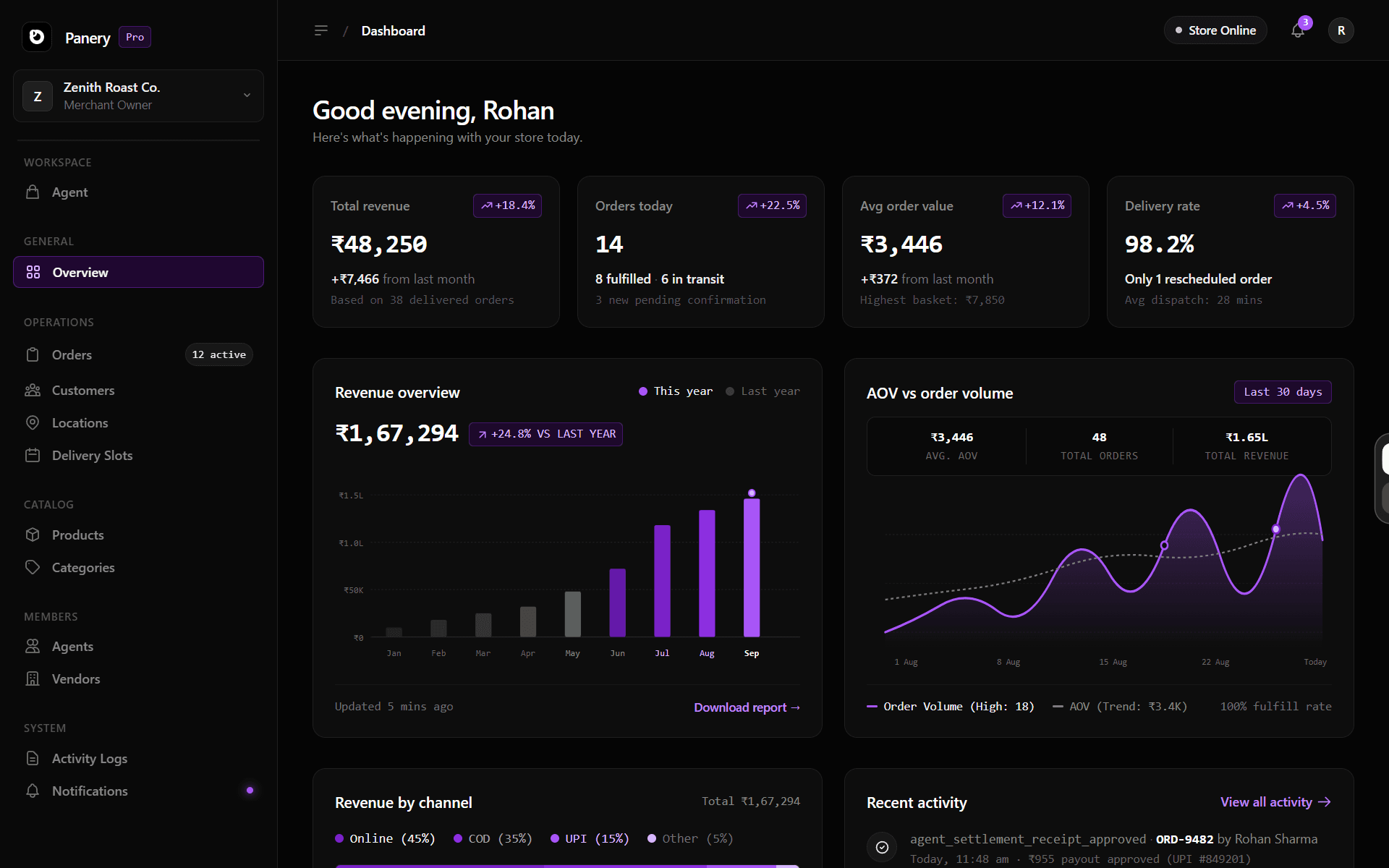Open Activity Logs under System
Image resolution: width=1389 pixels, height=868 pixels.
click(x=138, y=758)
